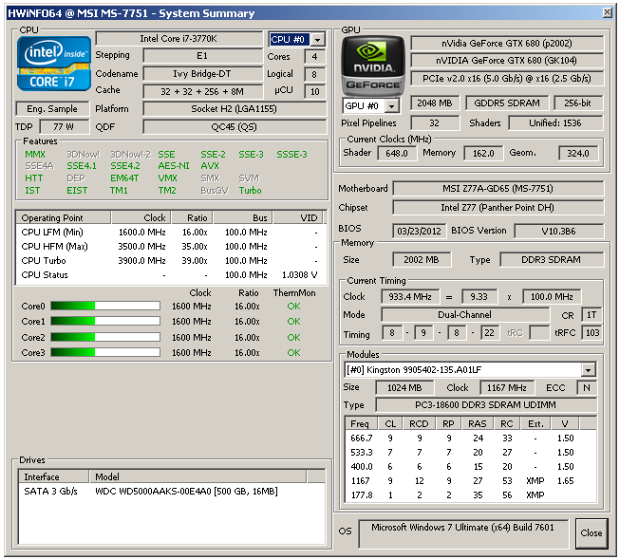Image resolution: width=620 pixels, height=560 pixels.
Task: Click the tRFC 103 value field
Action: (592, 333)
